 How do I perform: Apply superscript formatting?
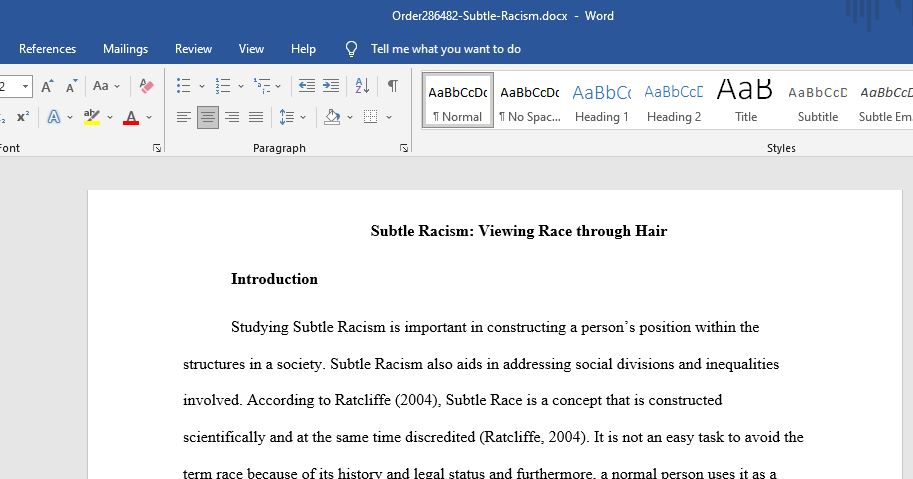click(x=23, y=117)
